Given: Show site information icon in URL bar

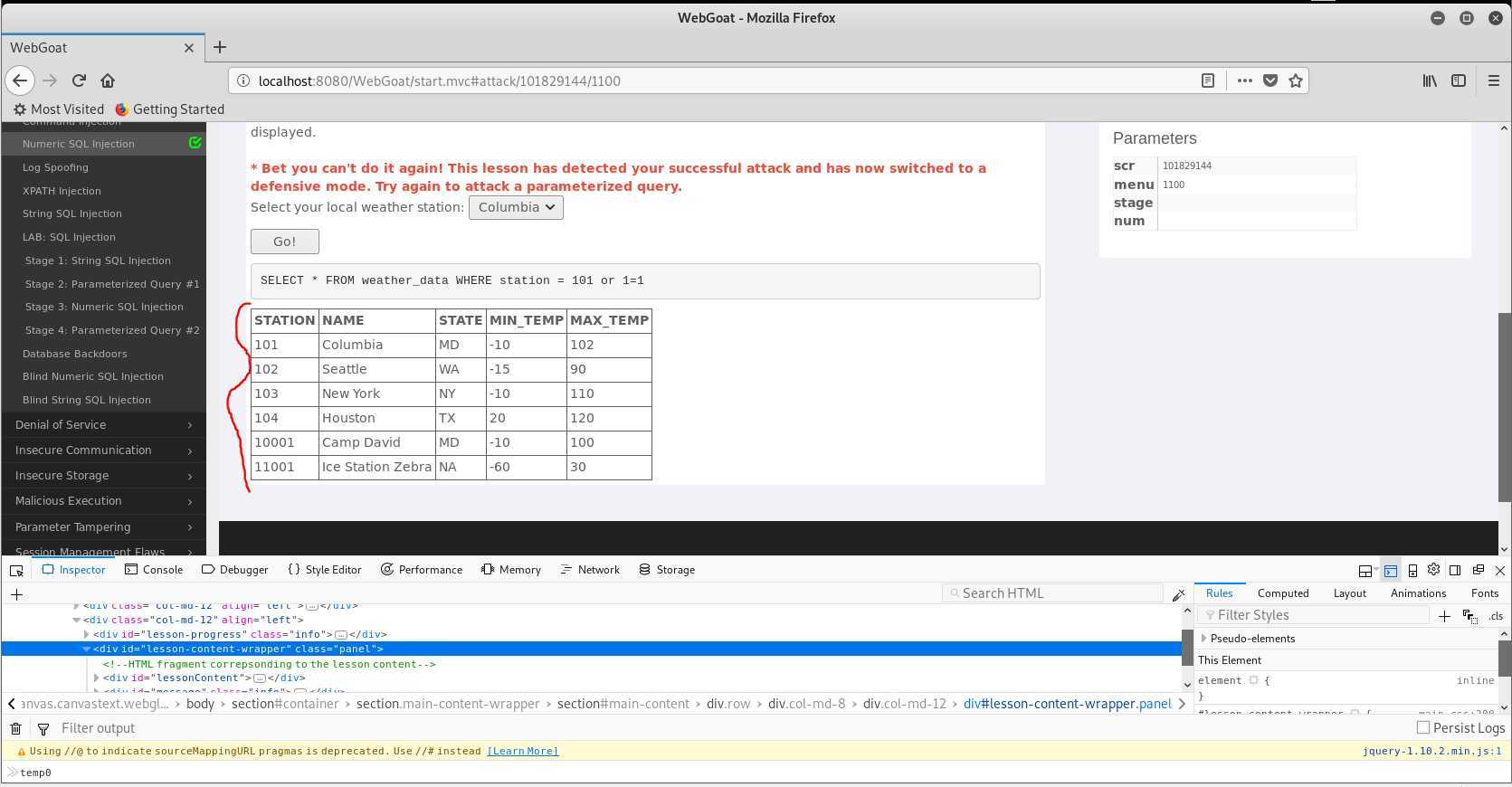Looking at the screenshot, I should tap(242, 81).
